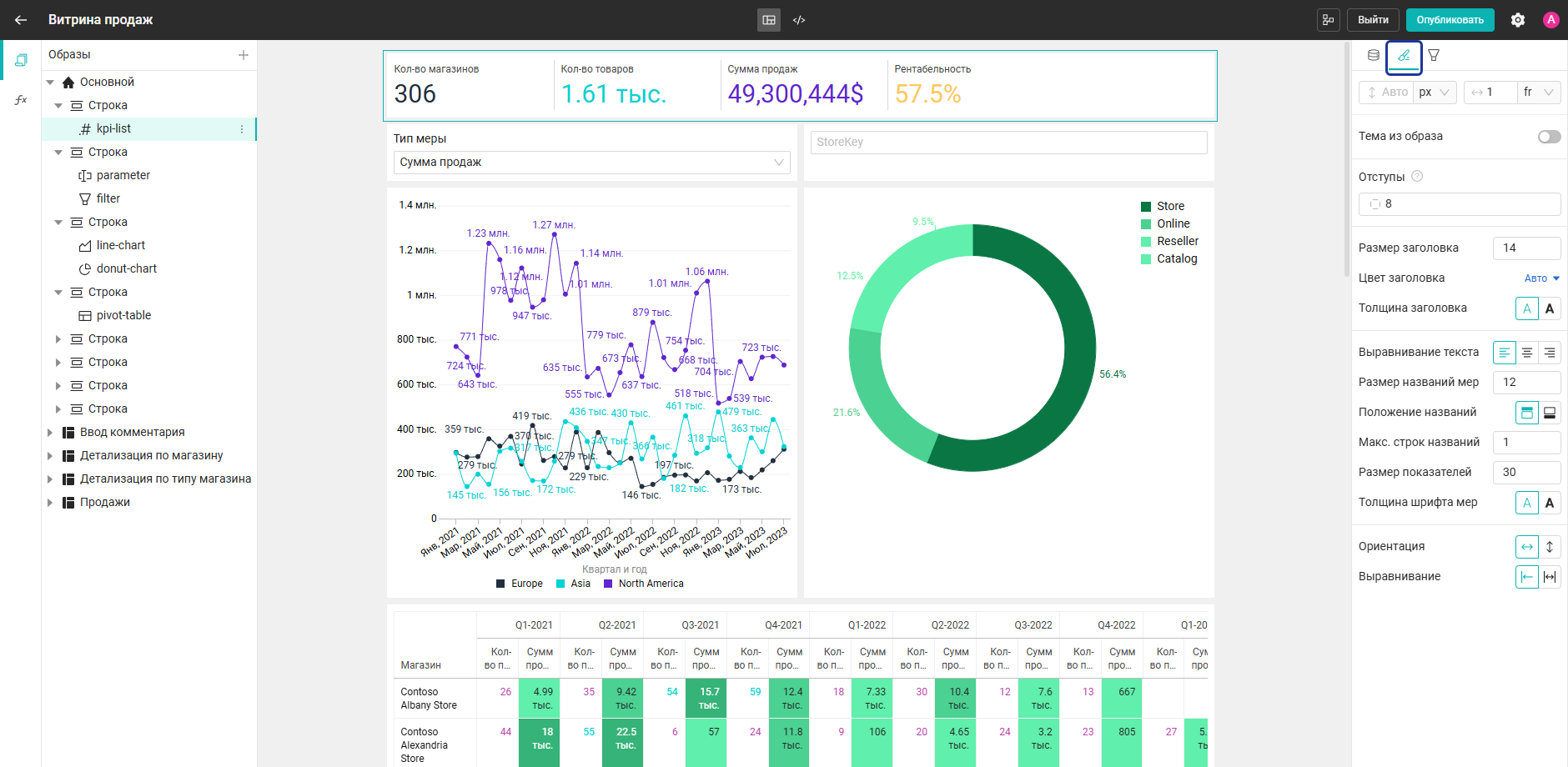The width and height of the screenshot is (1568, 767).
Task: Align text to center in Выравнивание текста
Action: [x=1527, y=353]
